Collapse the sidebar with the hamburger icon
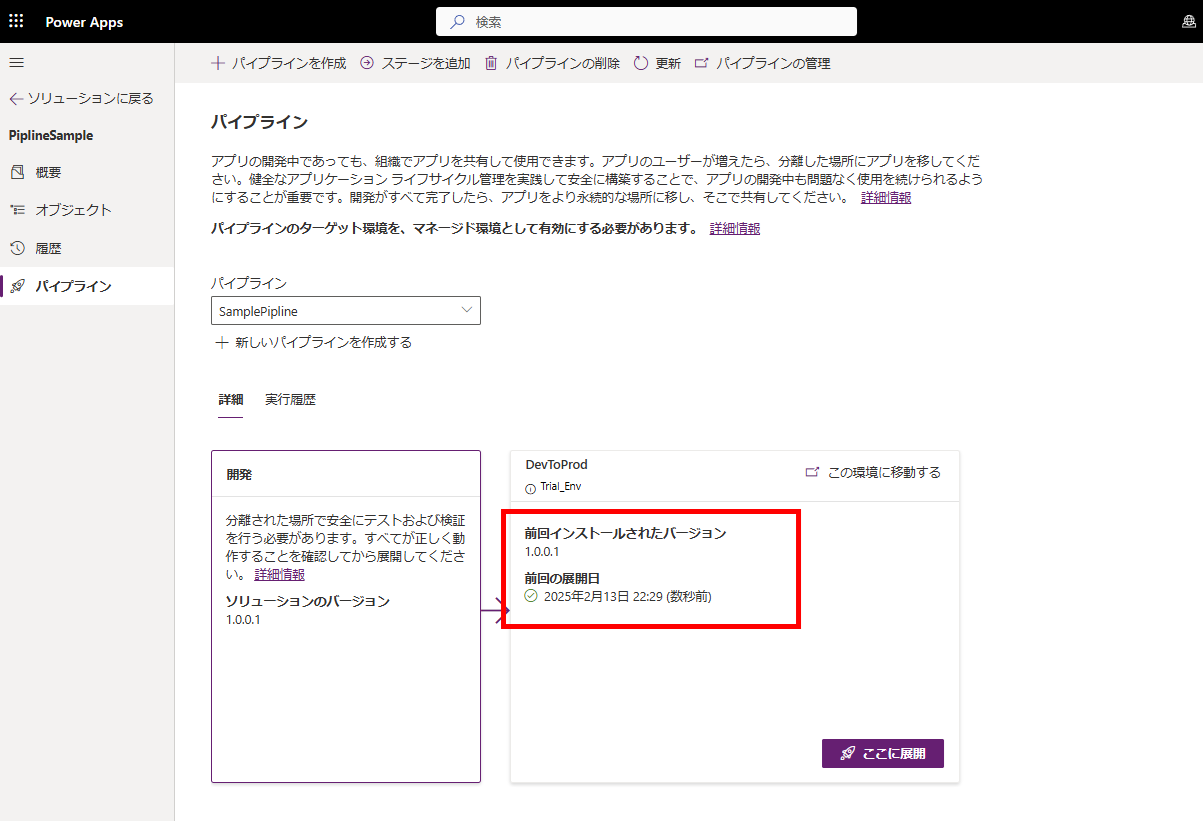 pyautogui.click(x=16, y=61)
